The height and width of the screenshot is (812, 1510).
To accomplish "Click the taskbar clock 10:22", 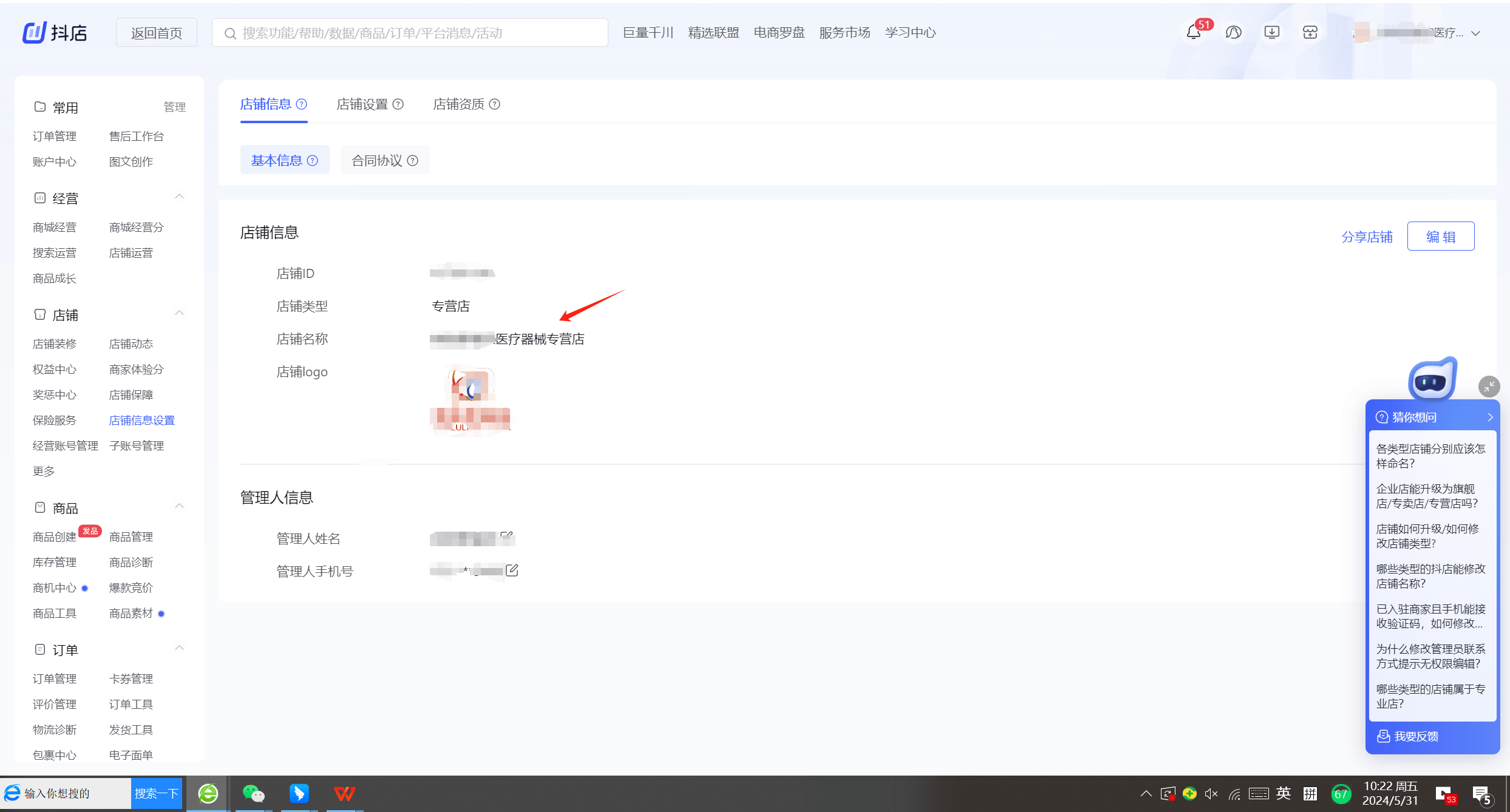I will [1390, 793].
